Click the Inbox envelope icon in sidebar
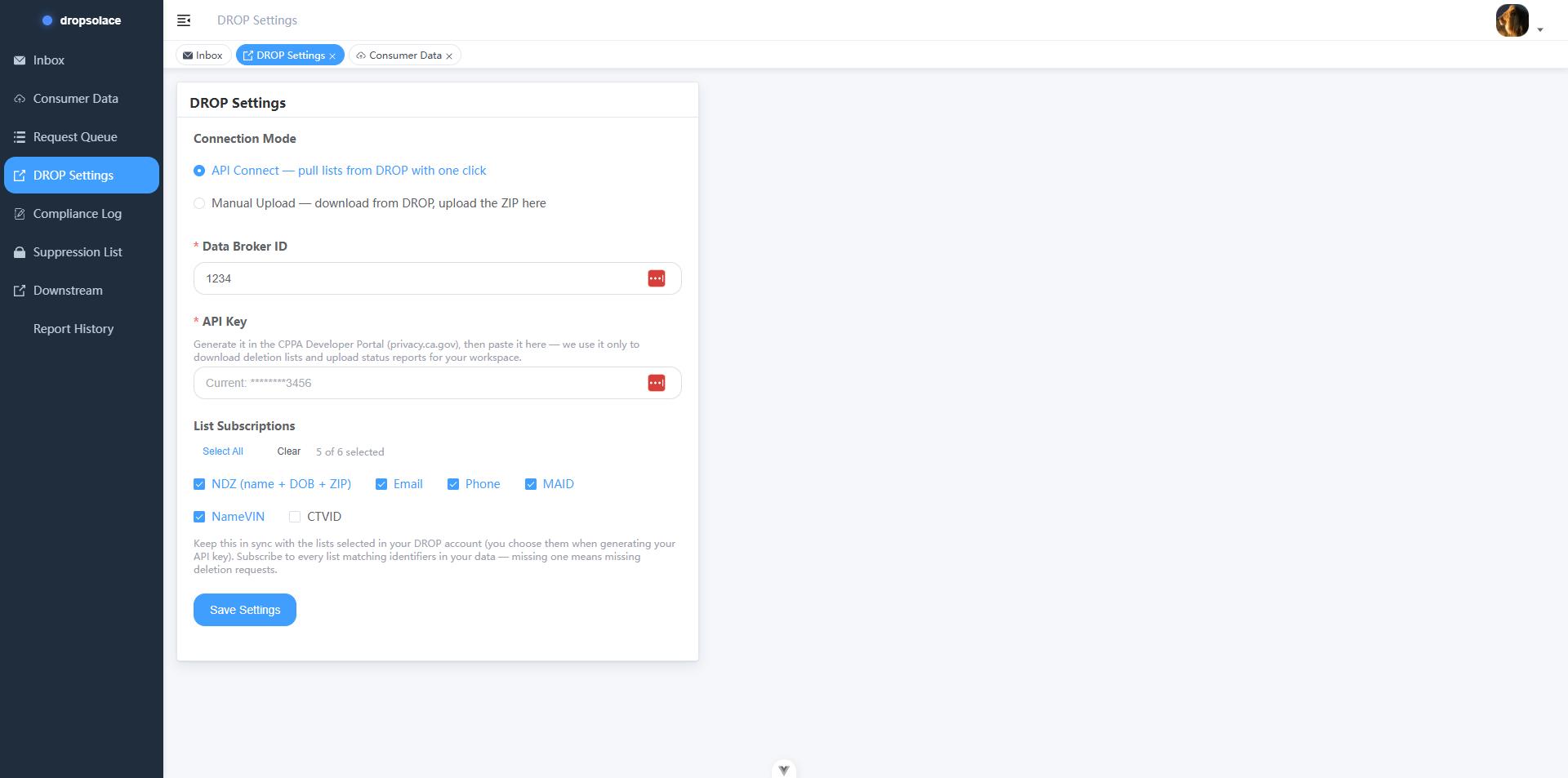The height and width of the screenshot is (778, 1568). pos(20,60)
